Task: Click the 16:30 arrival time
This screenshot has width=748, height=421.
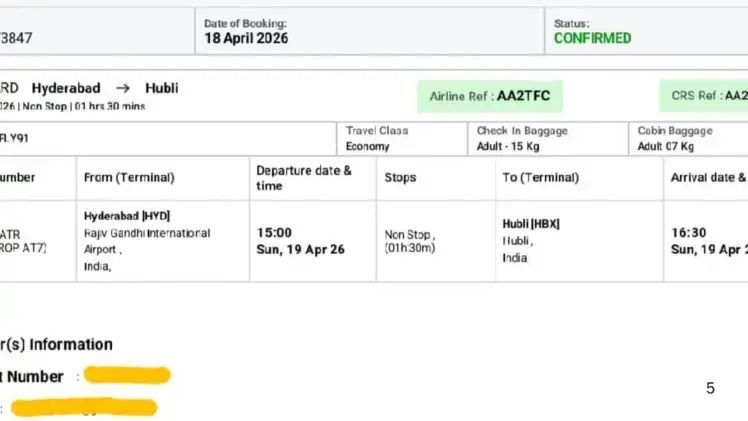Action: coord(689,233)
